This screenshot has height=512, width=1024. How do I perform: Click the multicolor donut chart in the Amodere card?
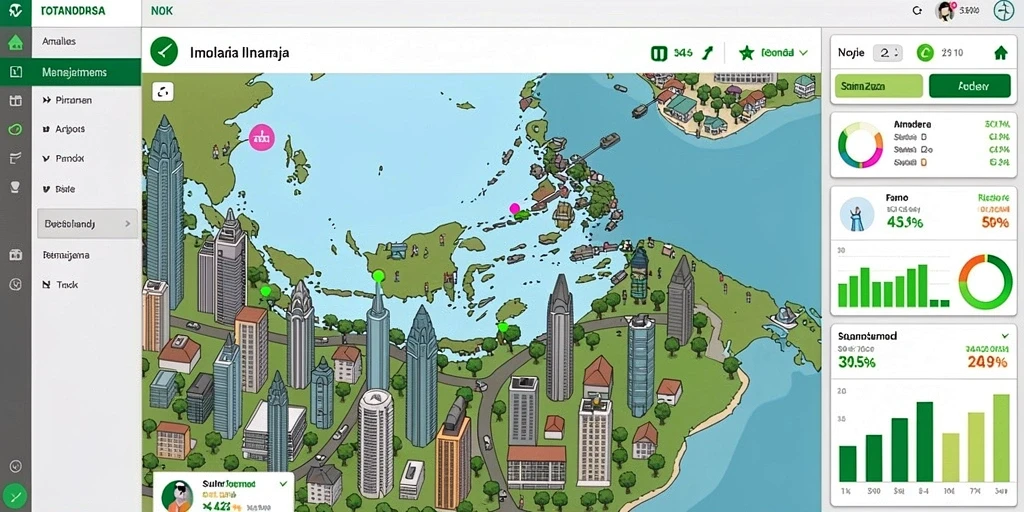pyautogui.click(x=861, y=145)
